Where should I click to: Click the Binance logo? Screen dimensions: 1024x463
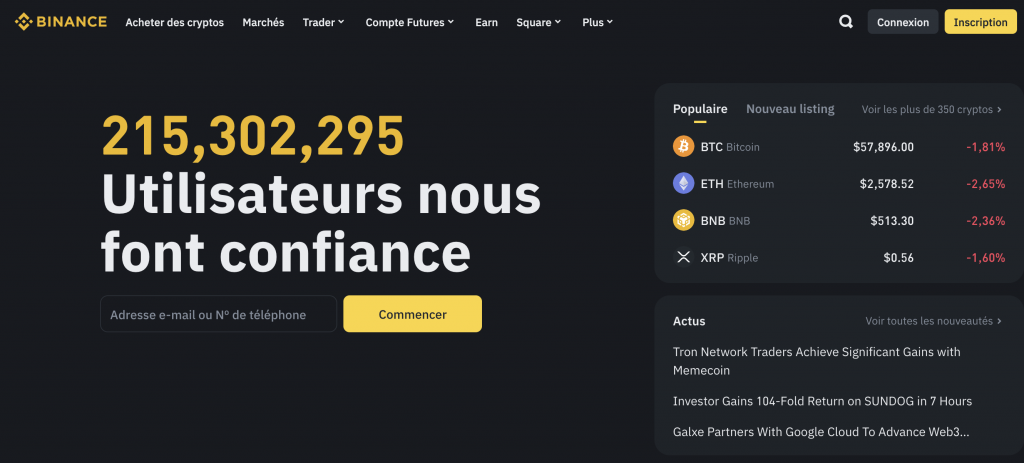61,21
